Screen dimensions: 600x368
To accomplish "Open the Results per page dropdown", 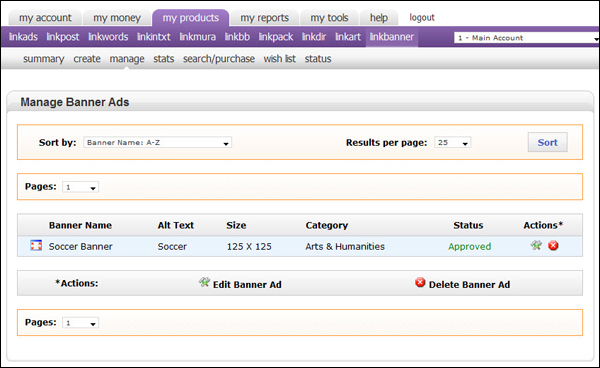I will tap(452, 142).
